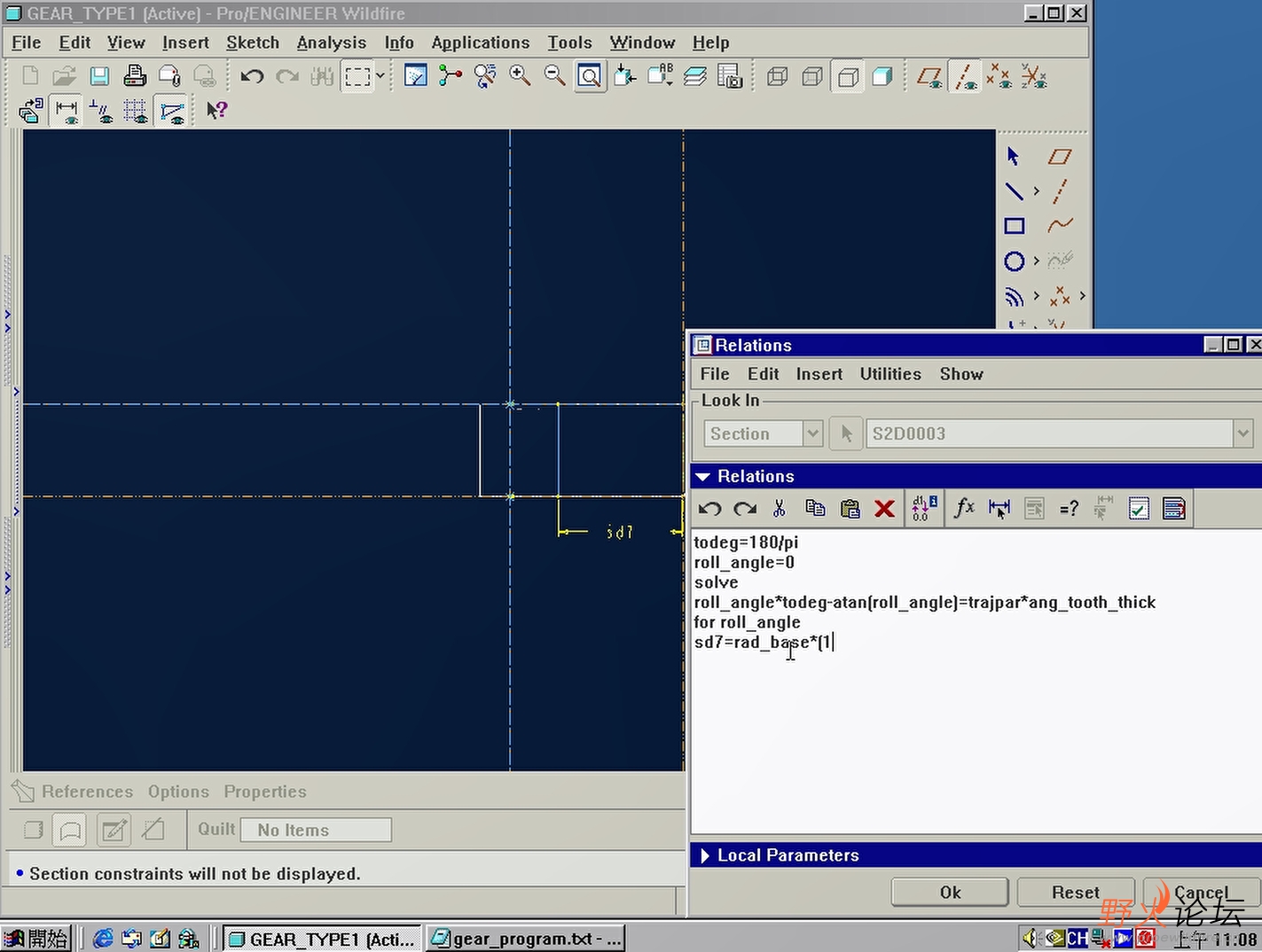1262x952 pixels.
Task: Open the Layers stack icon
Action: pyautogui.click(x=694, y=76)
